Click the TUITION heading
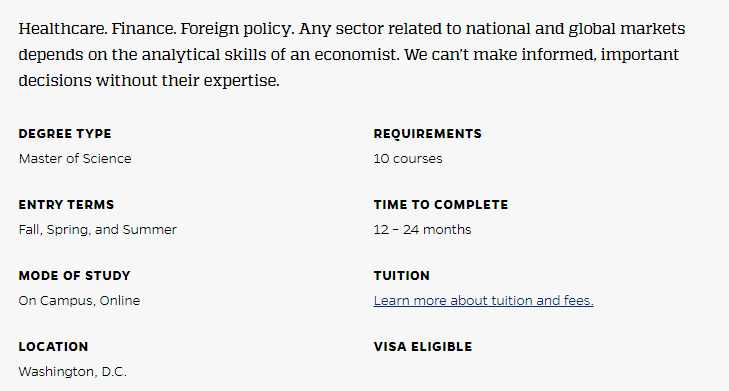The image size is (729, 391). pos(402,276)
